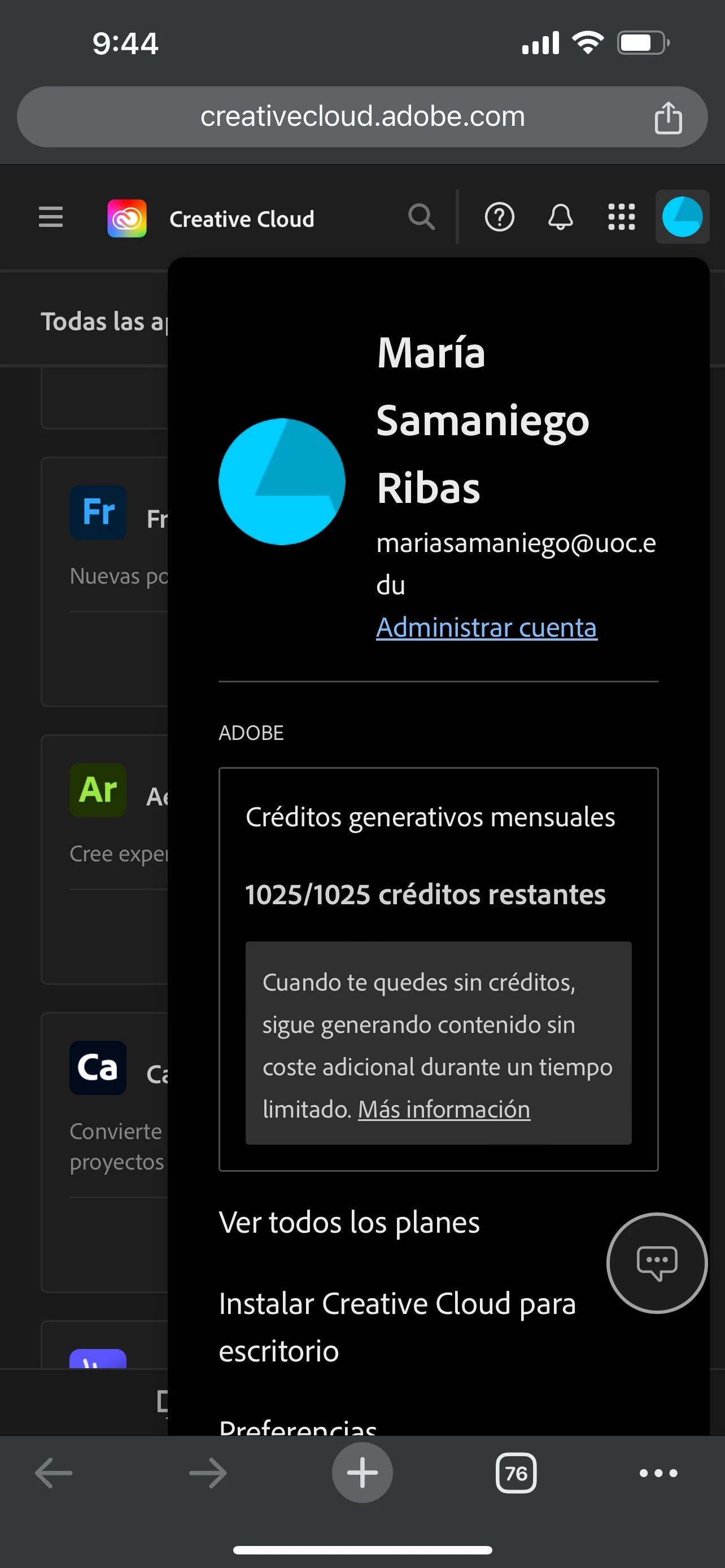The image size is (725, 1568).
Task: Tap the Todas las aplicaciones heading
Action: pyautogui.click(x=104, y=321)
